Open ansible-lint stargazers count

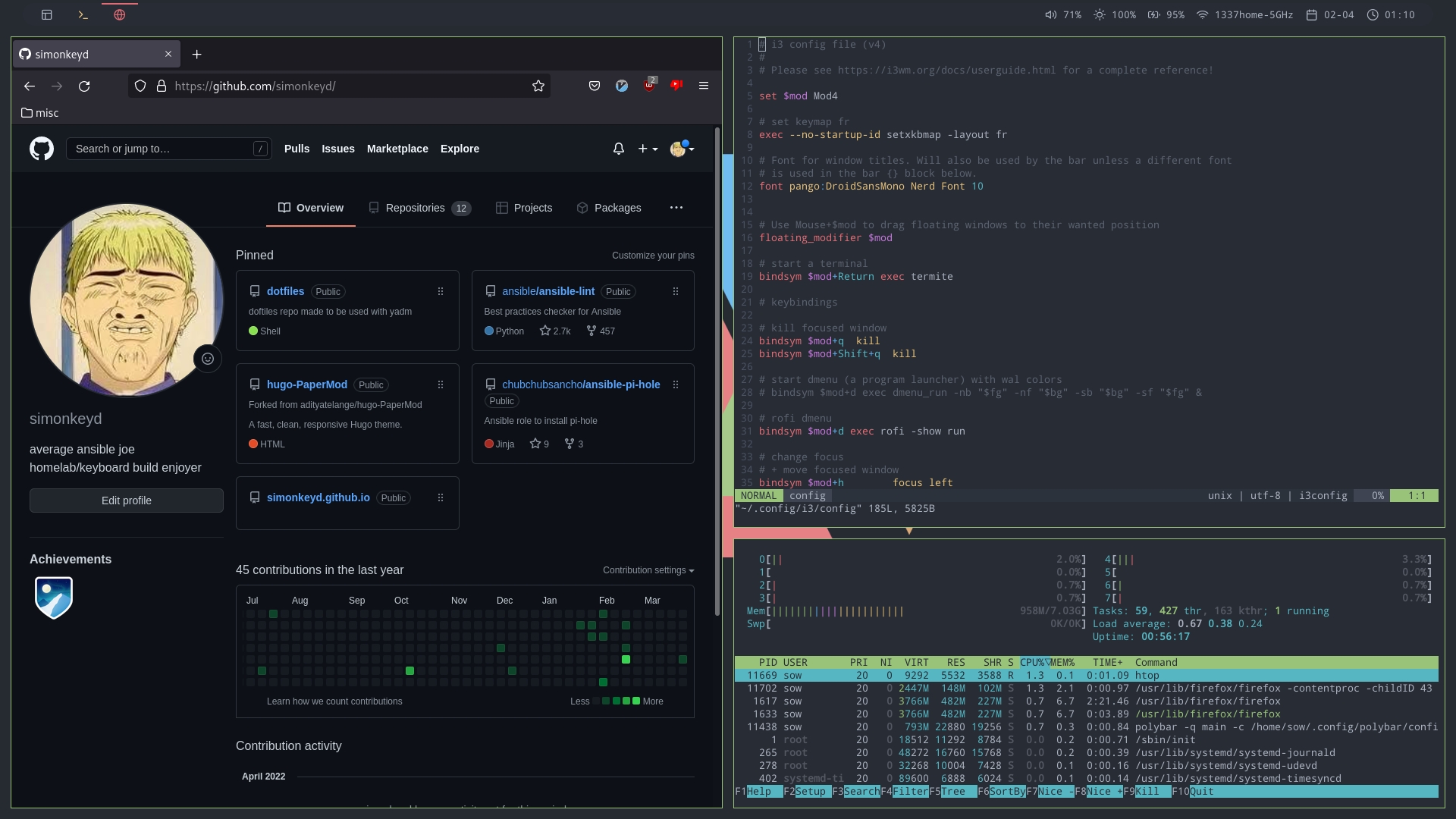point(555,331)
